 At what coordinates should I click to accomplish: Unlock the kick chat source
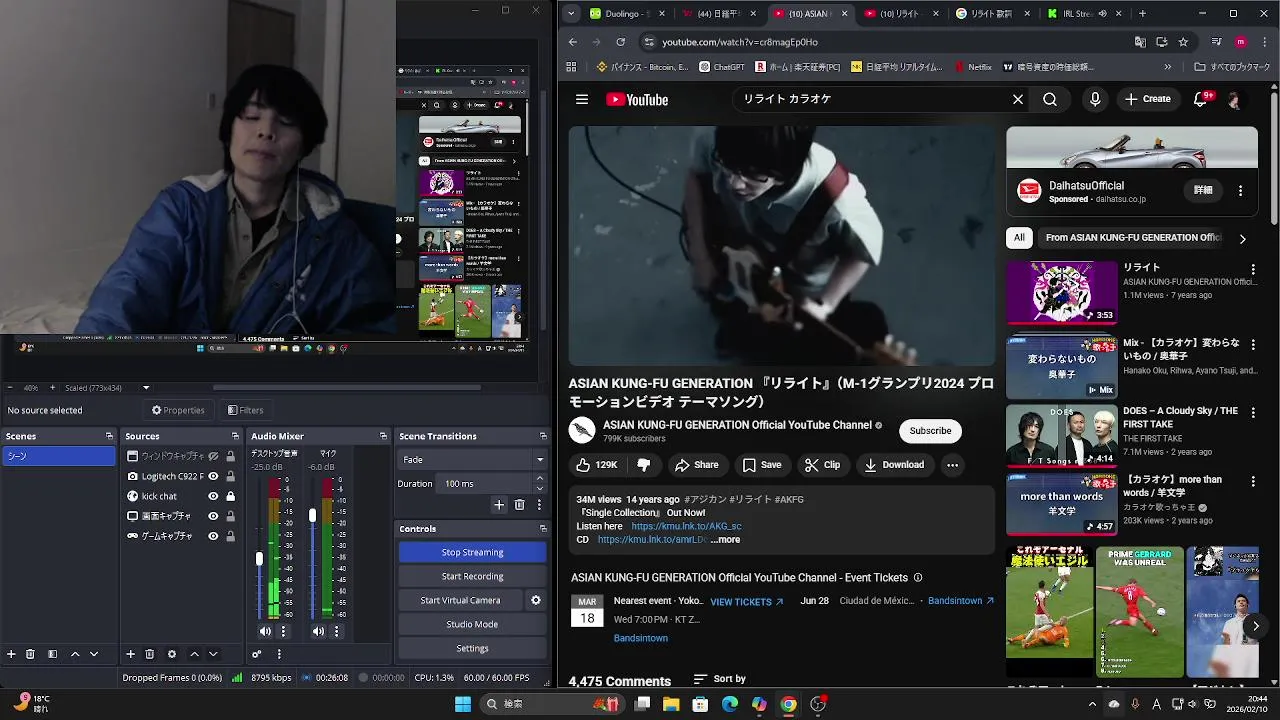tap(230, 496)
